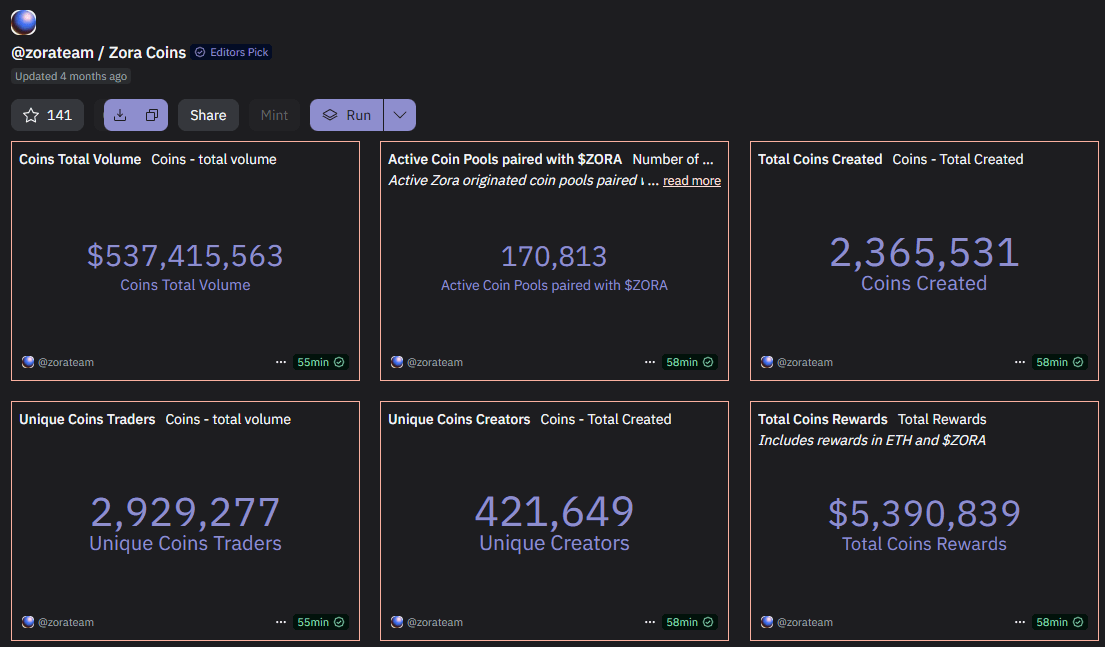Star this dashboard with 141 favorites
The image size is (1105, 647).
[x=47, y=115]
